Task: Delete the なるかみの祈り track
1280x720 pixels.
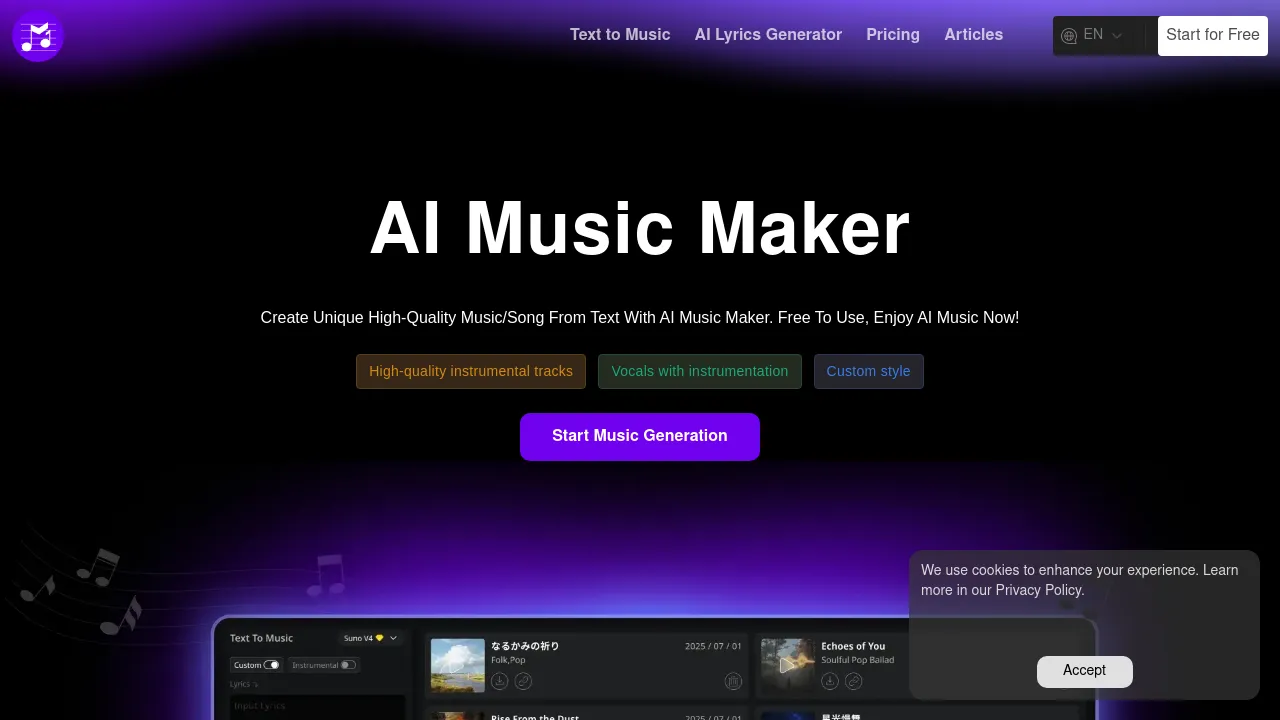Action: pyautogui.click(x=733, y=681)
